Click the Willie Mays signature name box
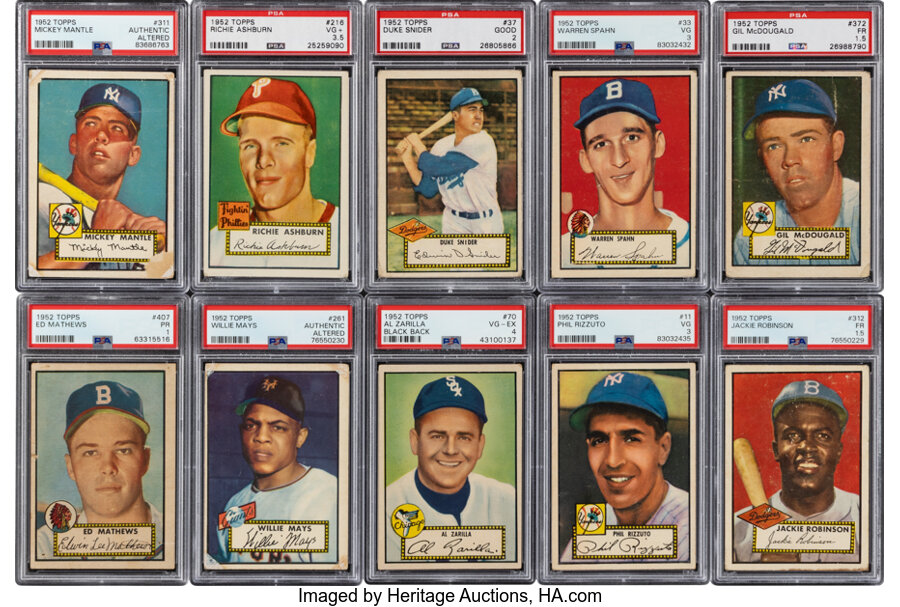Image resolution: width=900 pixels, height=607 pixels. tap(278, 536)
